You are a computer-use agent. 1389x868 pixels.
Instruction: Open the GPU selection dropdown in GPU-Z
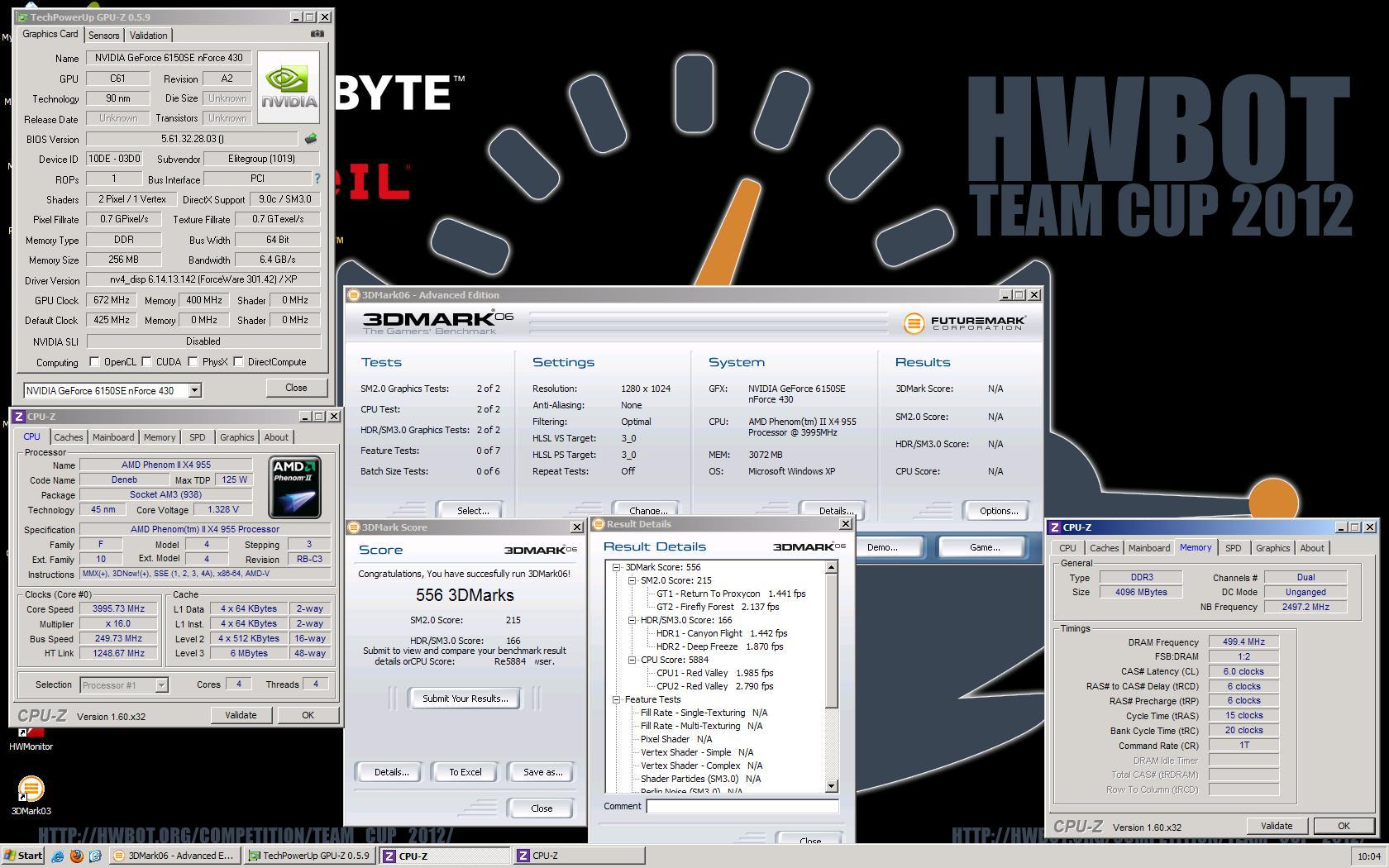(x=194, y=390)
